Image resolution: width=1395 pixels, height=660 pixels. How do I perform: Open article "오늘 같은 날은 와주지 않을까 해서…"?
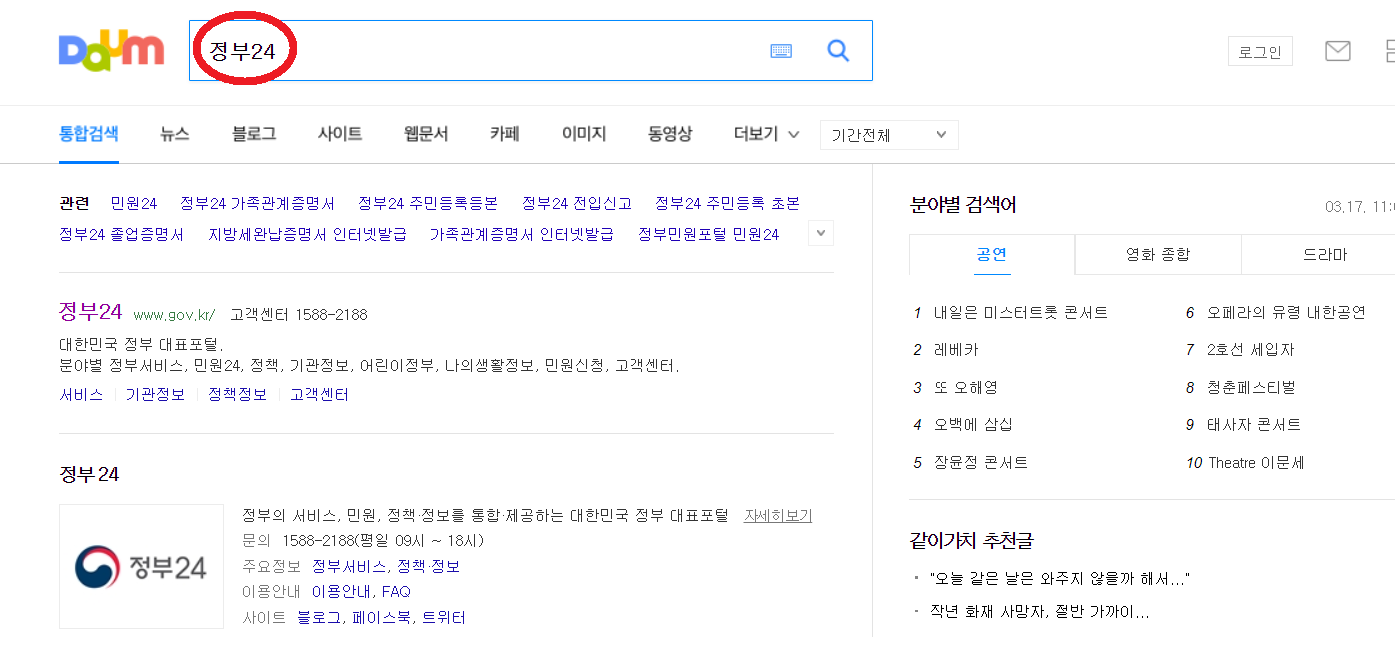click(x=1059, y=578)
